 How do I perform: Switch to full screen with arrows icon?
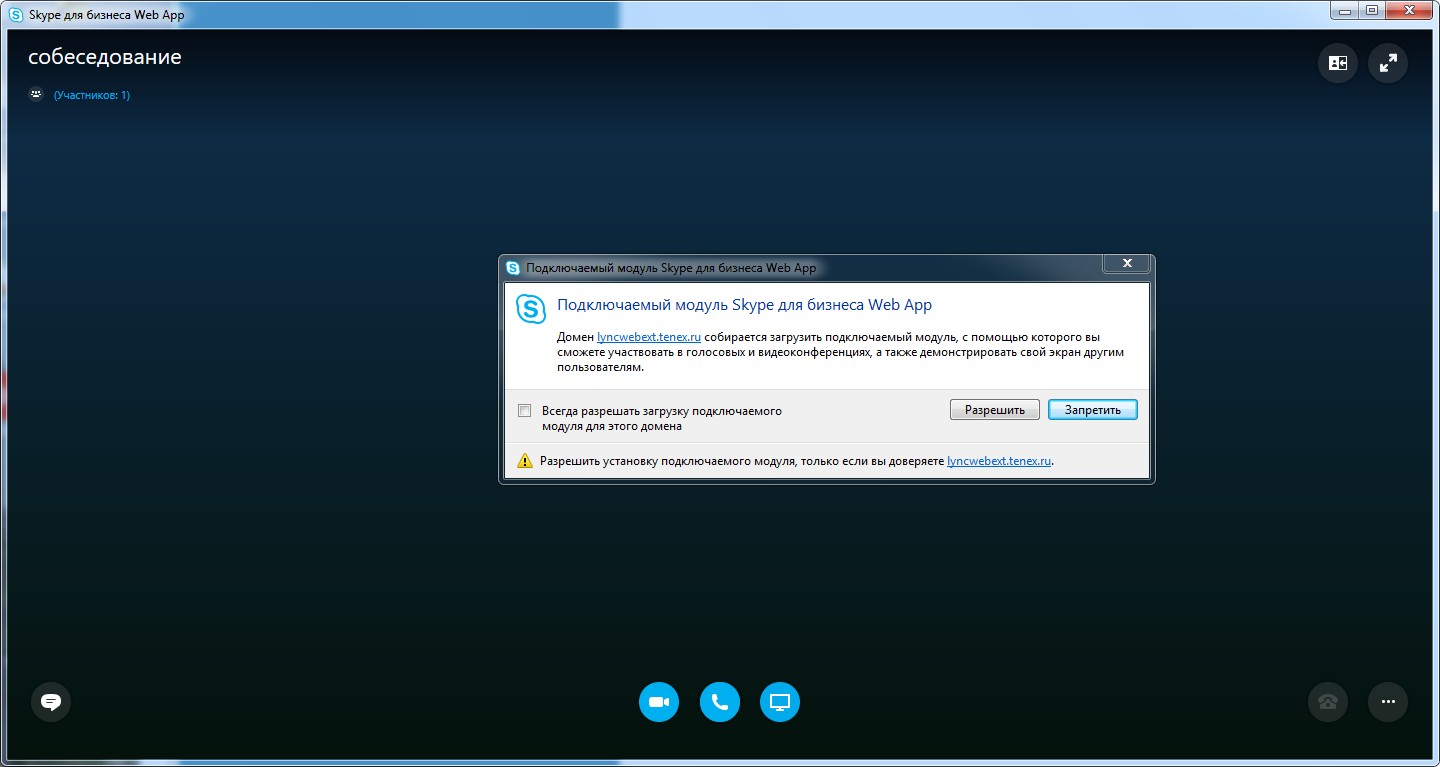click(x=1388, y=63)
